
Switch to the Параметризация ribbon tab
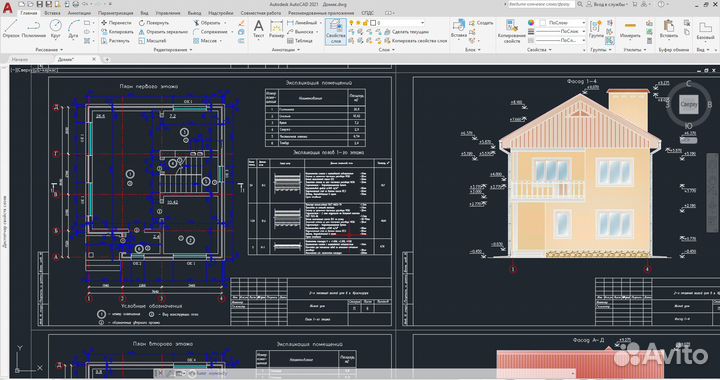point(115,13)
